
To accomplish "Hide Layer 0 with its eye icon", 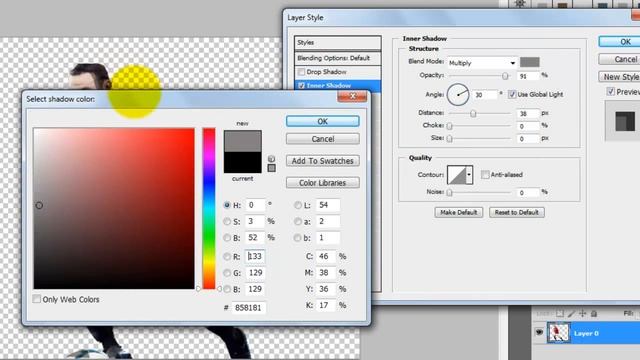I will (x=539, y=333).
